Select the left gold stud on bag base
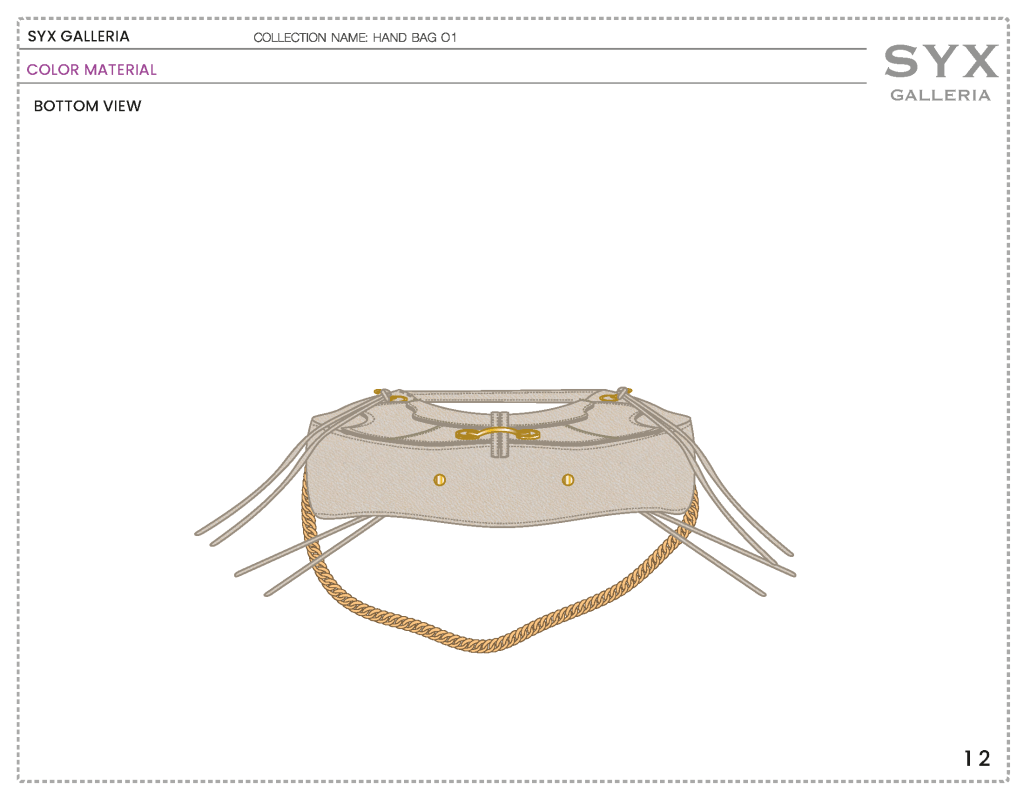The image size is (1024, 791). pyautogui.click(x=438, y=480)
